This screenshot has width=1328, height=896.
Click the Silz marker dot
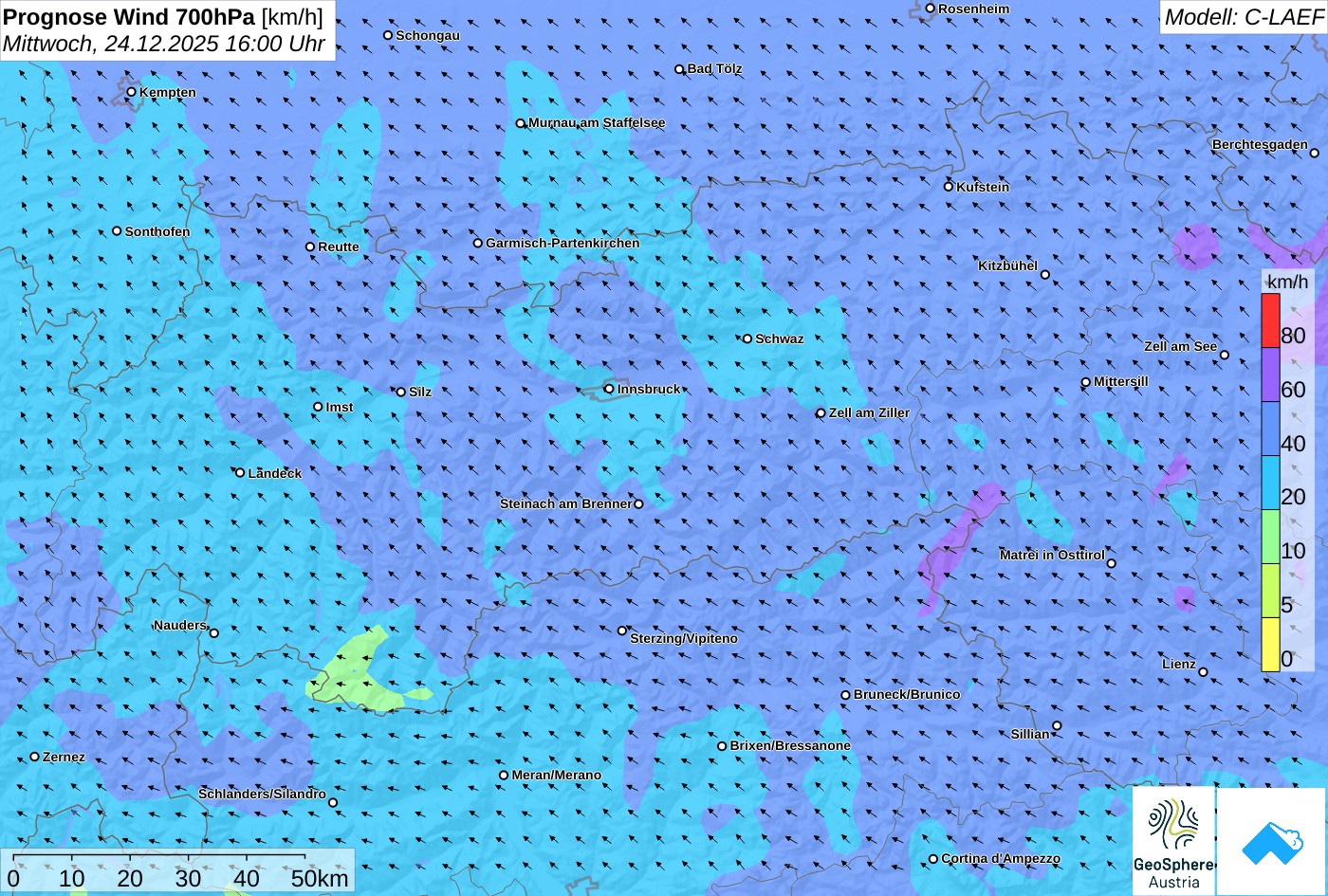tap(401, 392)
